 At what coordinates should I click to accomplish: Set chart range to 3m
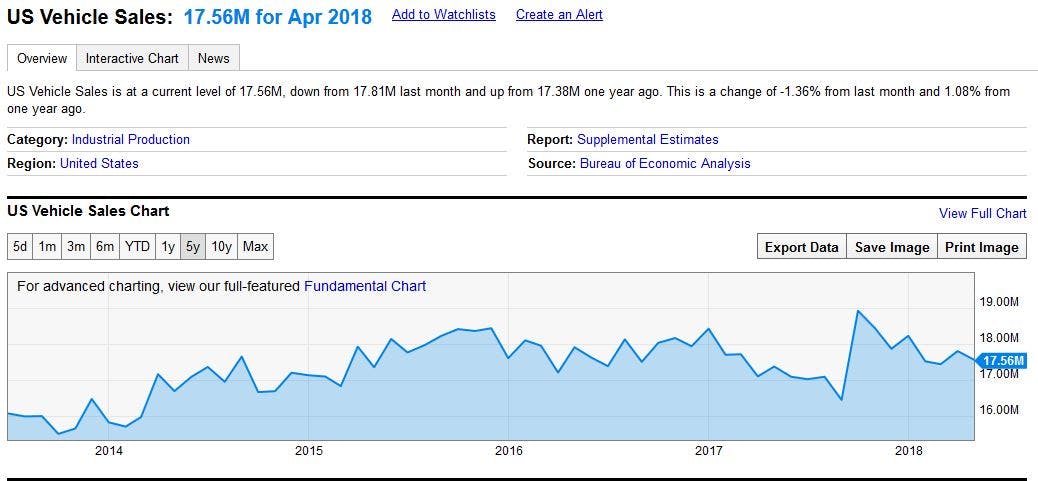tap(76, 246)
